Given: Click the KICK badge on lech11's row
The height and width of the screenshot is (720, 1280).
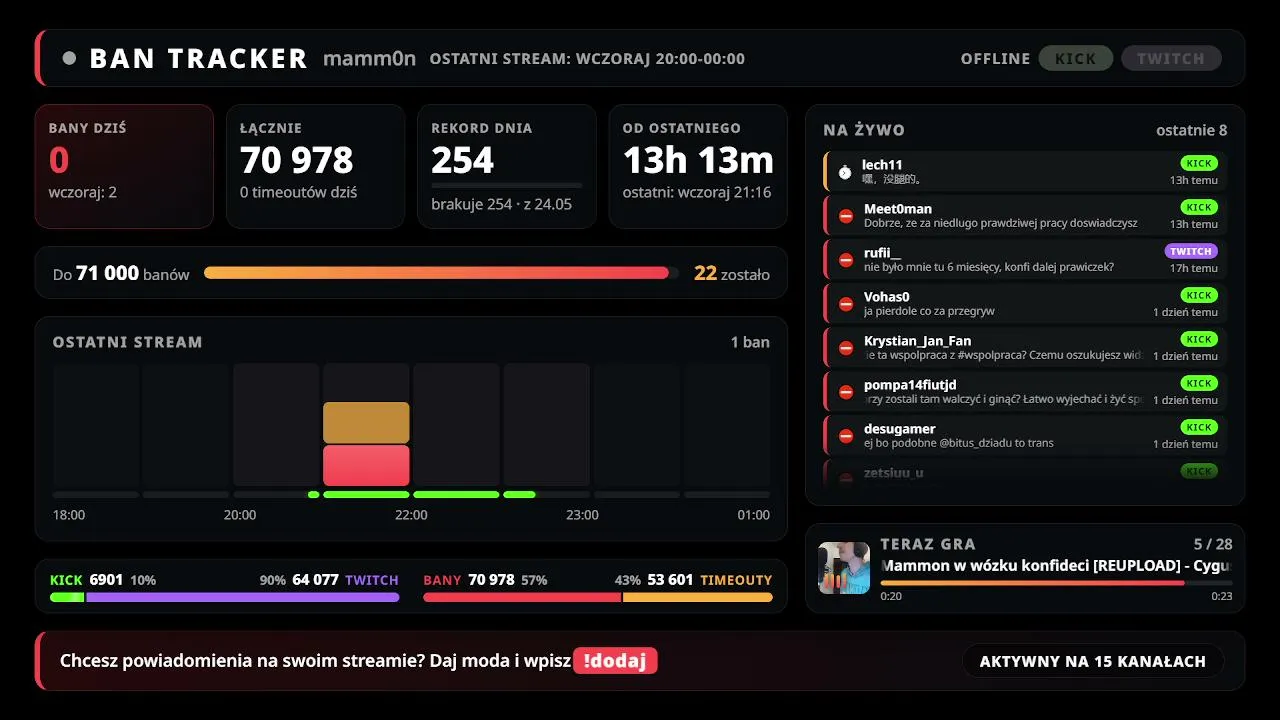Looking at the screenshot, I should pos(1199,163).
